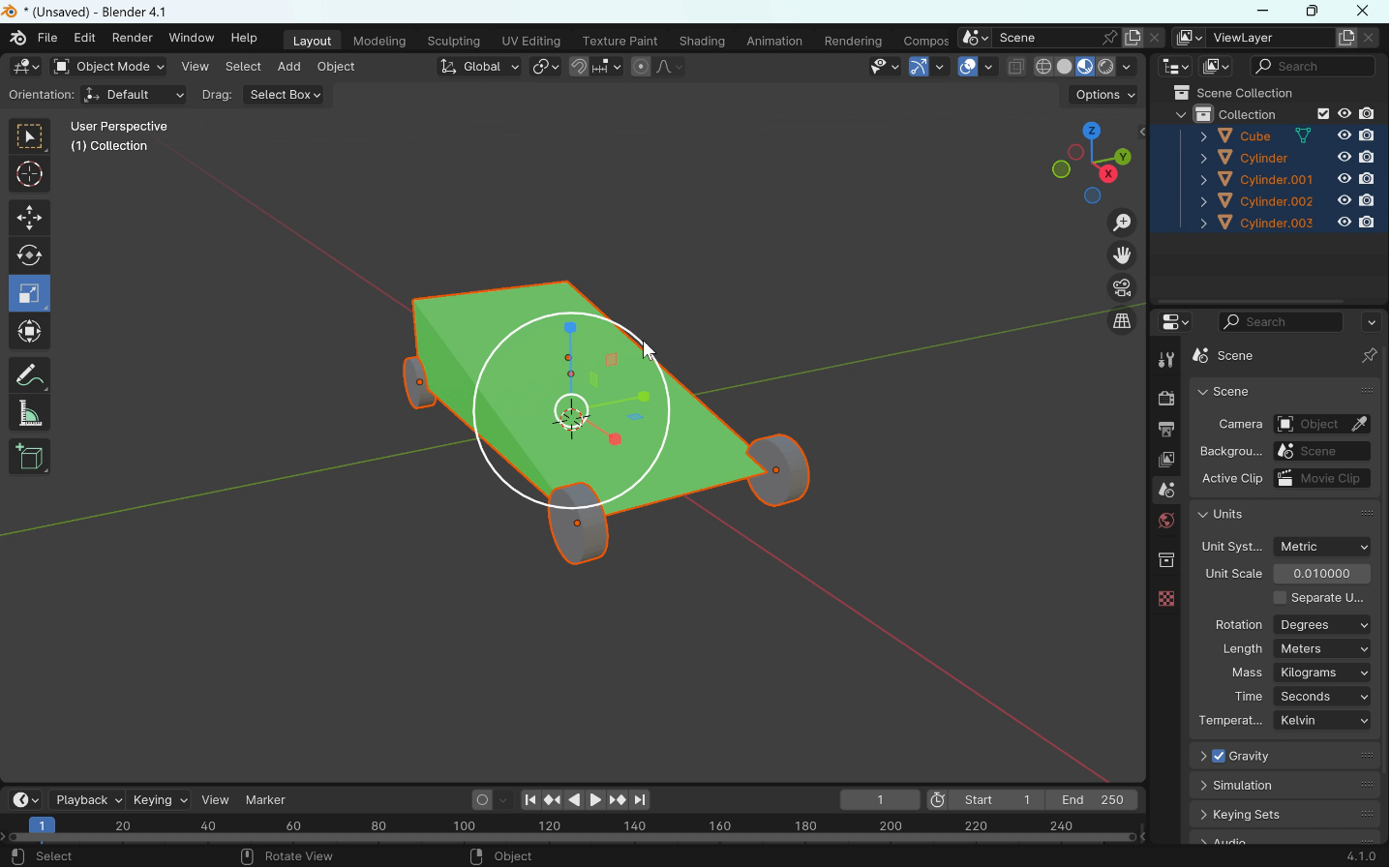Viewport: 1390px width, 868px height.
Task: Open Global transform orientation dropdown
Action: point(479,67)
